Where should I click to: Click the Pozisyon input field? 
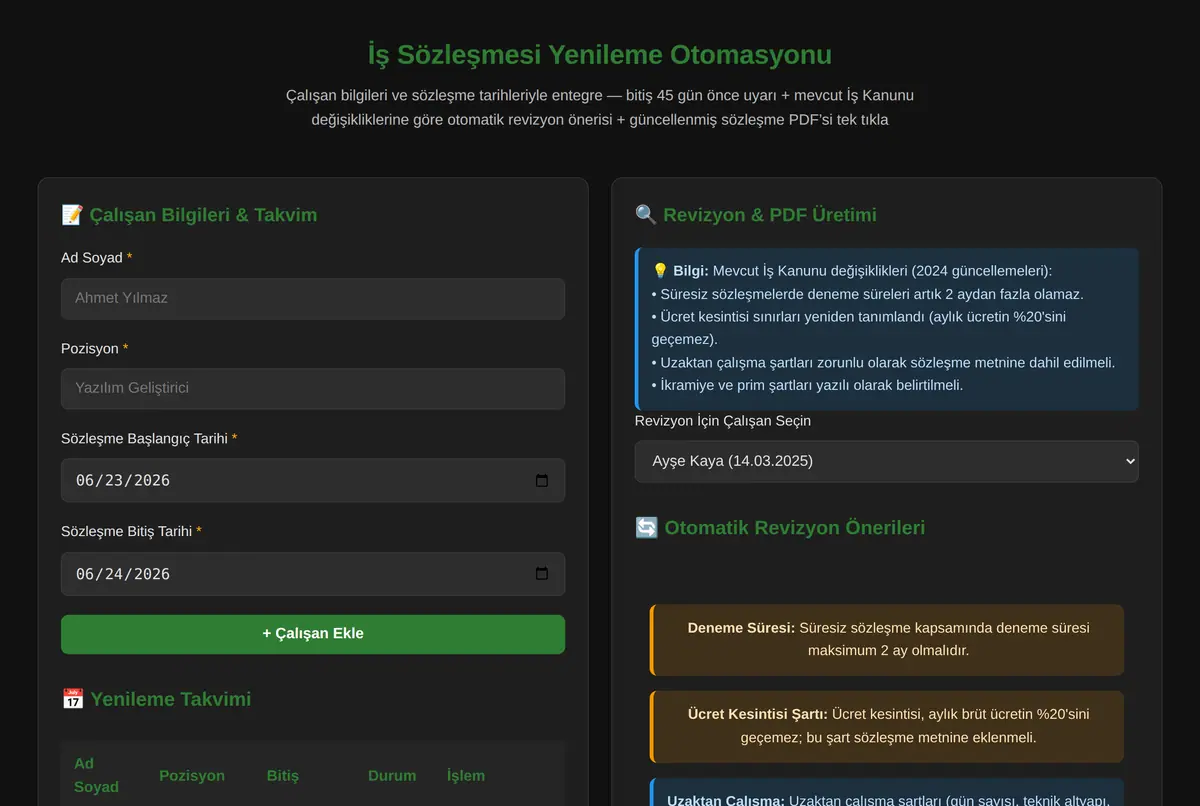click(x=313, y=388)
